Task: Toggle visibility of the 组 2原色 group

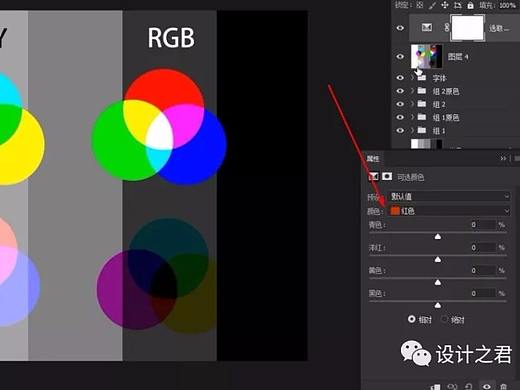Action: tap(400, 91)
